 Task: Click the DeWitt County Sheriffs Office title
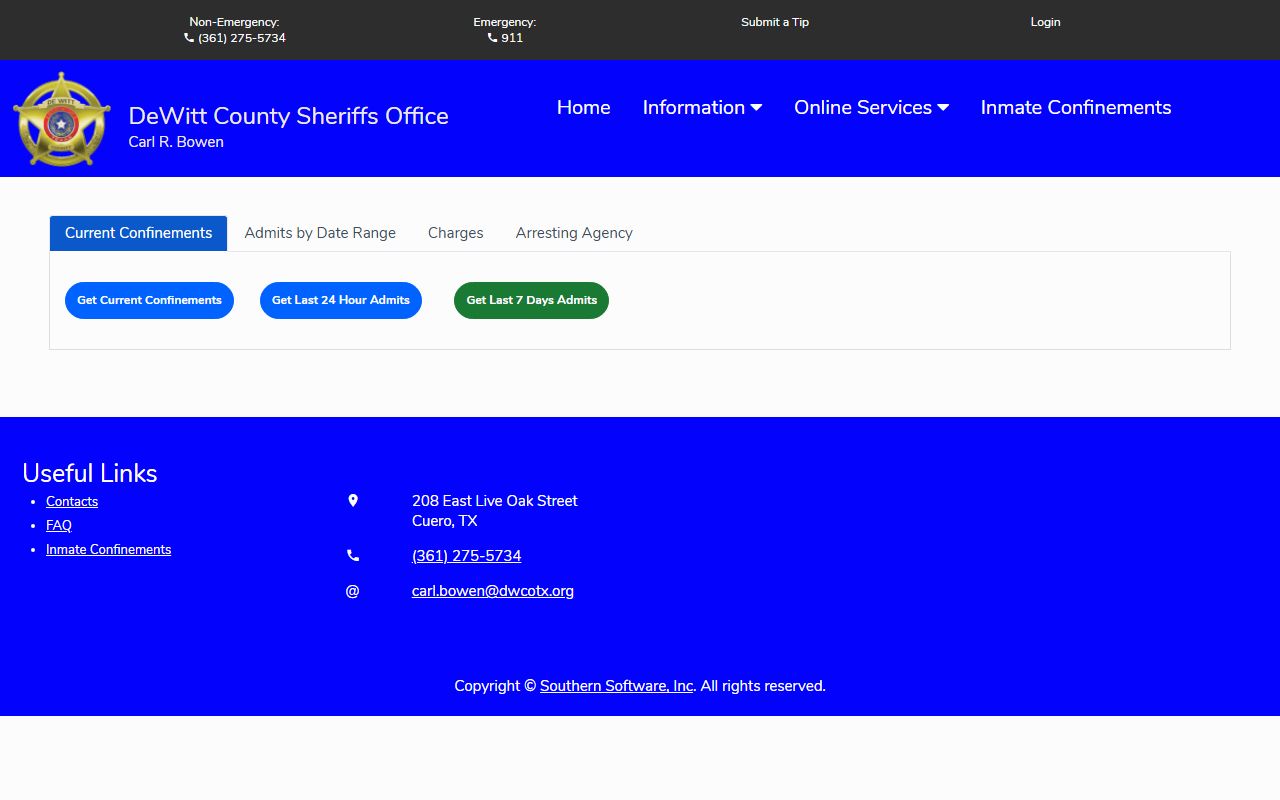tap(288, 116)
